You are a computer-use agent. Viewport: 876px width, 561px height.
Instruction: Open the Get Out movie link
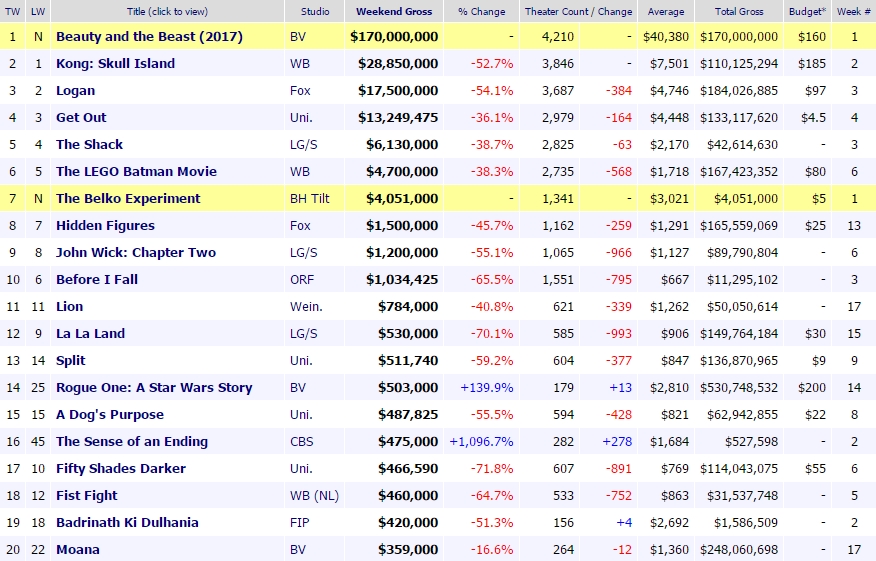point(81,117)
